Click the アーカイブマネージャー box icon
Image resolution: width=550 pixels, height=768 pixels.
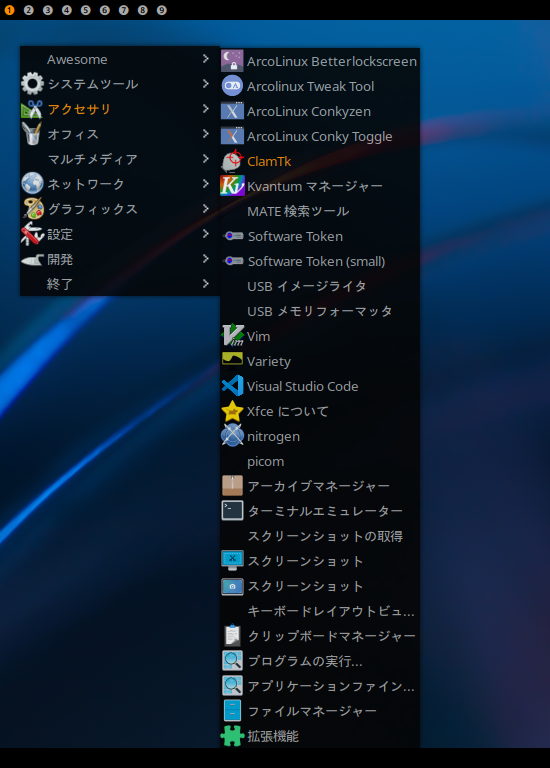(x=232, y=486)
